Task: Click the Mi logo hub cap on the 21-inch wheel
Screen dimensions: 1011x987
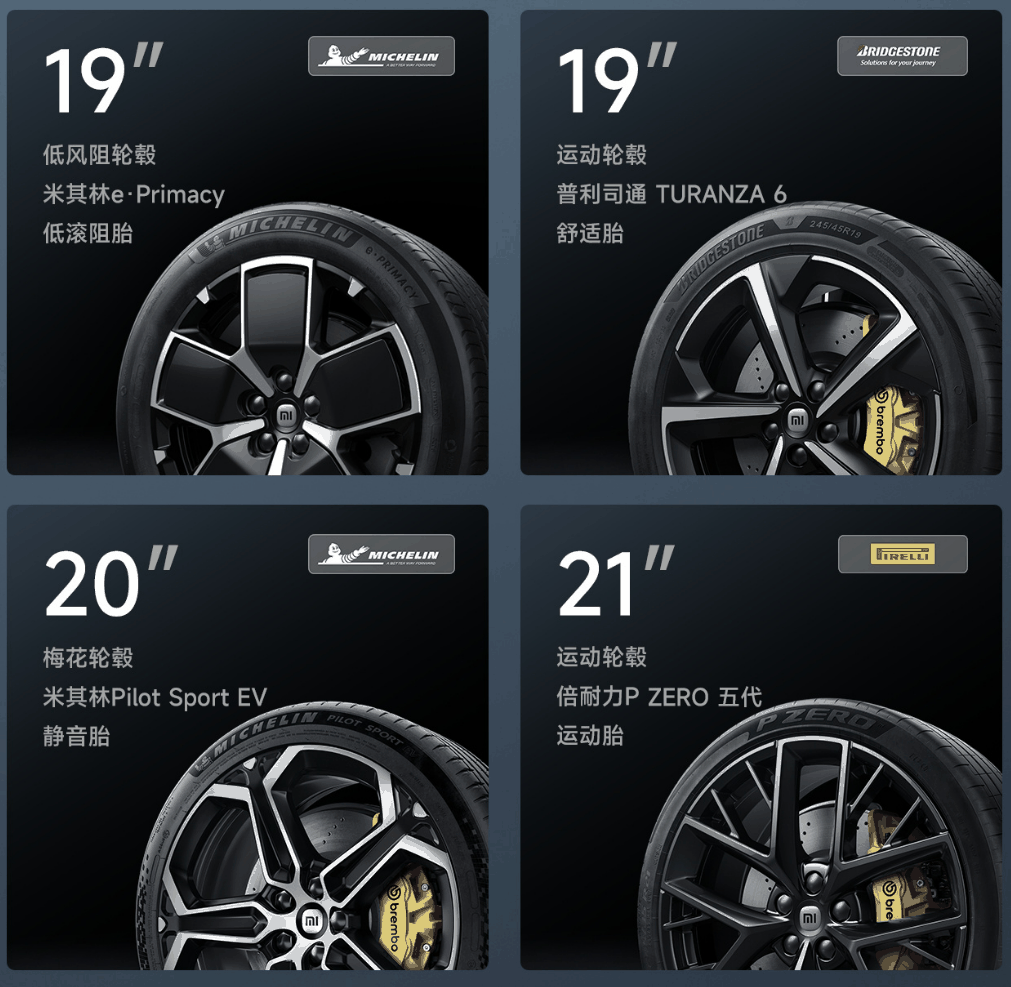Action: [810, 917]
